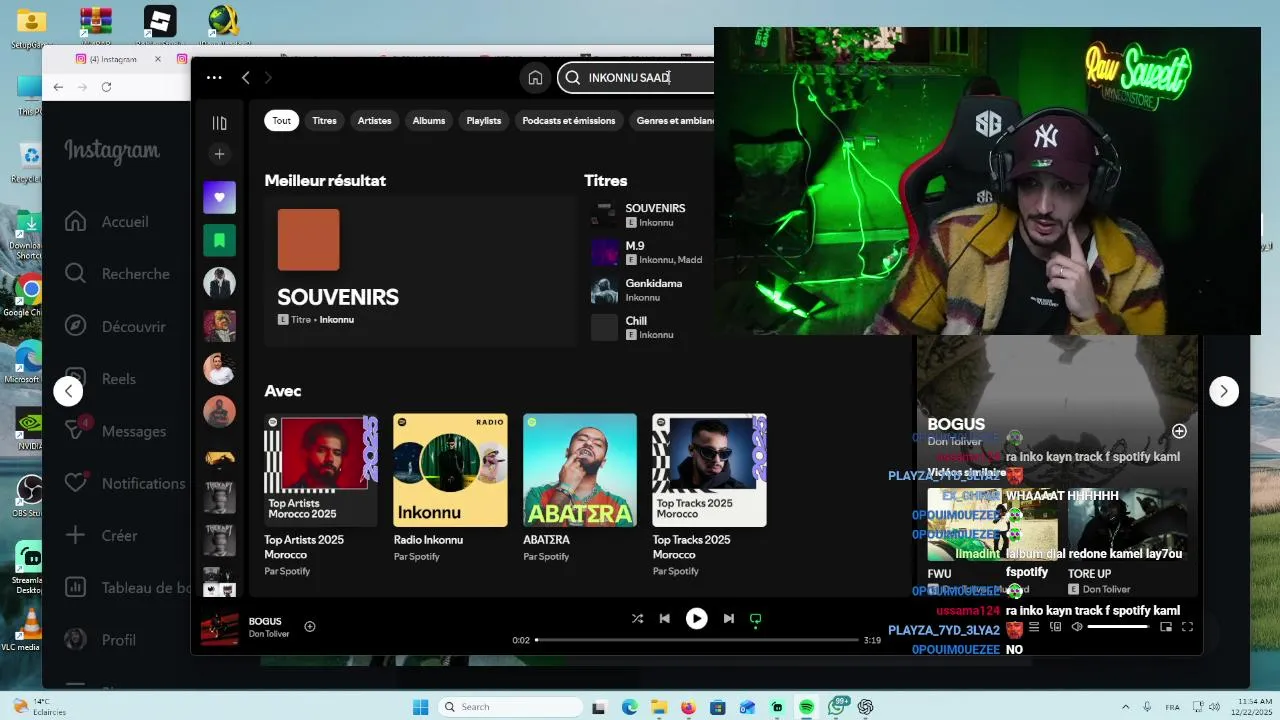The width and height of the screenshot is (1280, 720).
Task: Close the Instagram browser tab
Action: coord(158,59)
